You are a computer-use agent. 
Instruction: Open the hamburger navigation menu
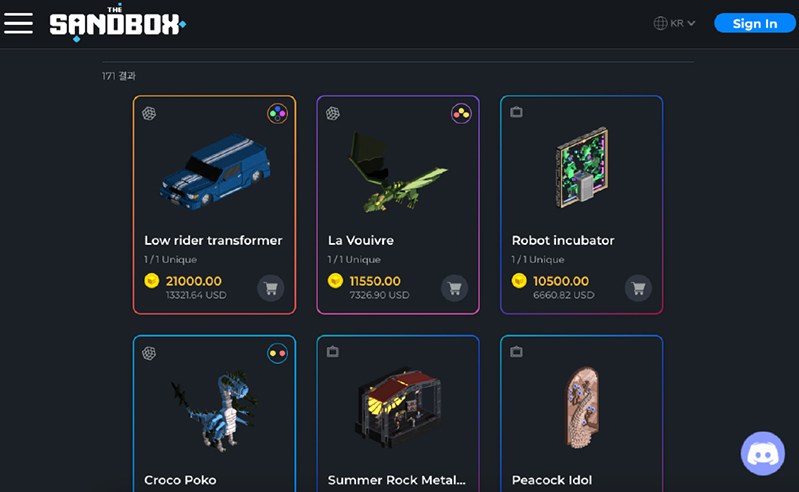[18, 23]
